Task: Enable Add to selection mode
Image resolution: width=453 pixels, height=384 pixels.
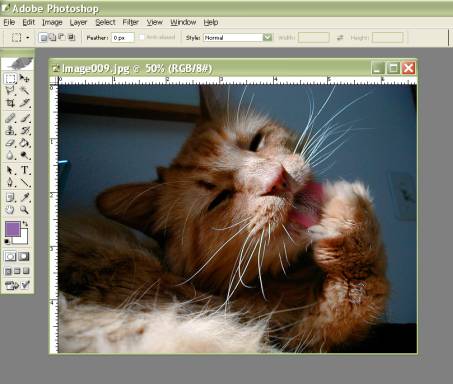Action: [x=53, y=37]
